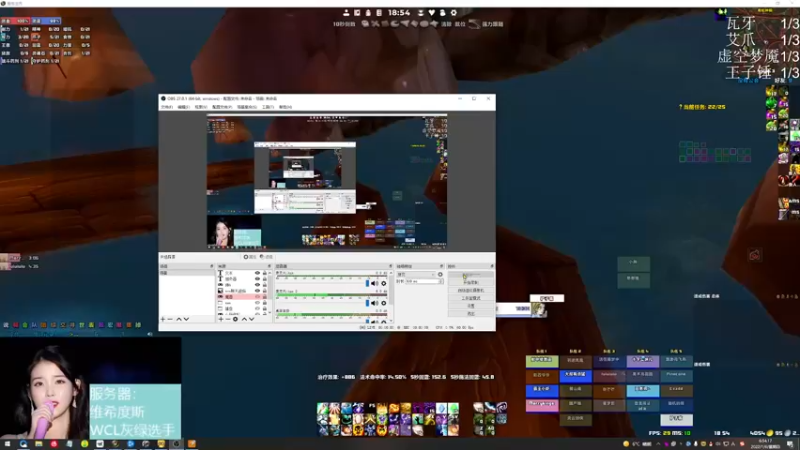
Task: Pop out the Scene Transitions dock panel
Action: tap(441, 266)
